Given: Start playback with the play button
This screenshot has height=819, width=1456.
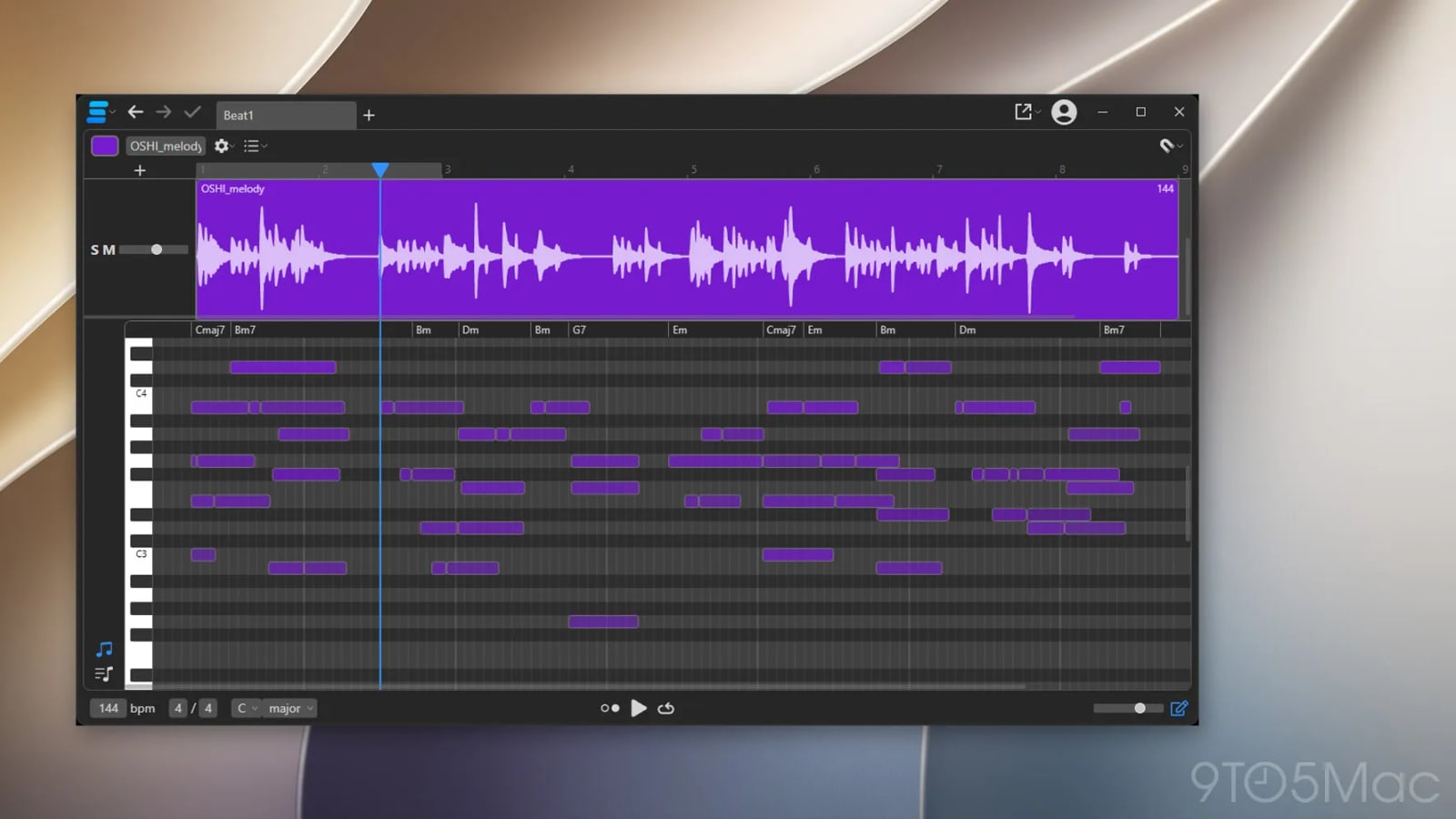Looking at the screenshot, I should click(639, 708).
